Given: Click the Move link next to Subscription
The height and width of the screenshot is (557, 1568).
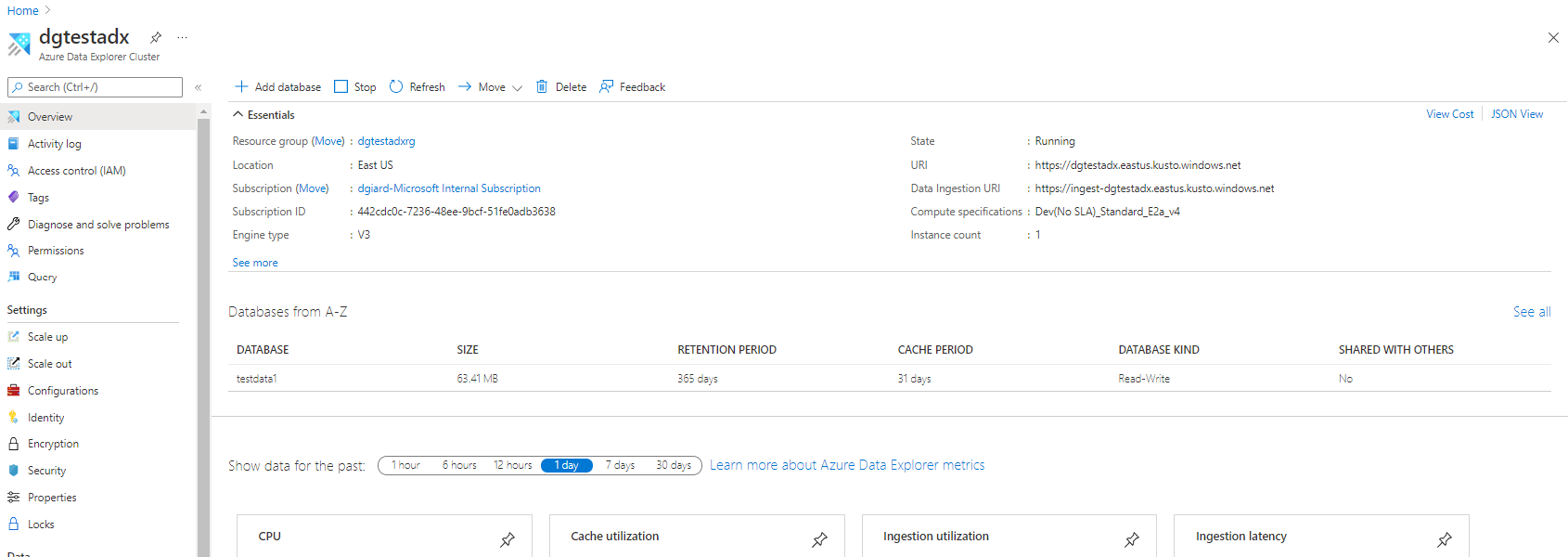Looking at the screenshot, I should tap(313, 188).
